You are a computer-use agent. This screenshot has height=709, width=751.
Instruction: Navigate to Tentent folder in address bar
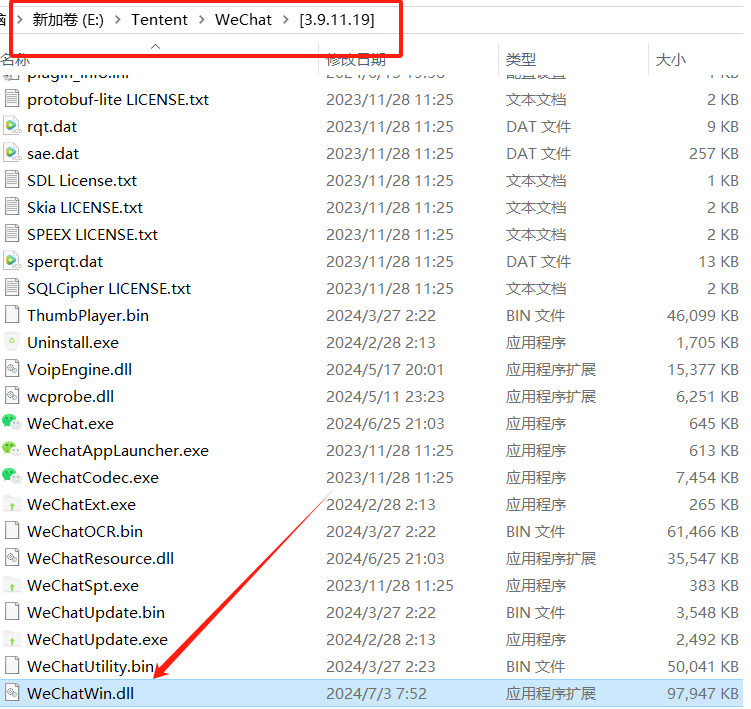coord(161,20)
